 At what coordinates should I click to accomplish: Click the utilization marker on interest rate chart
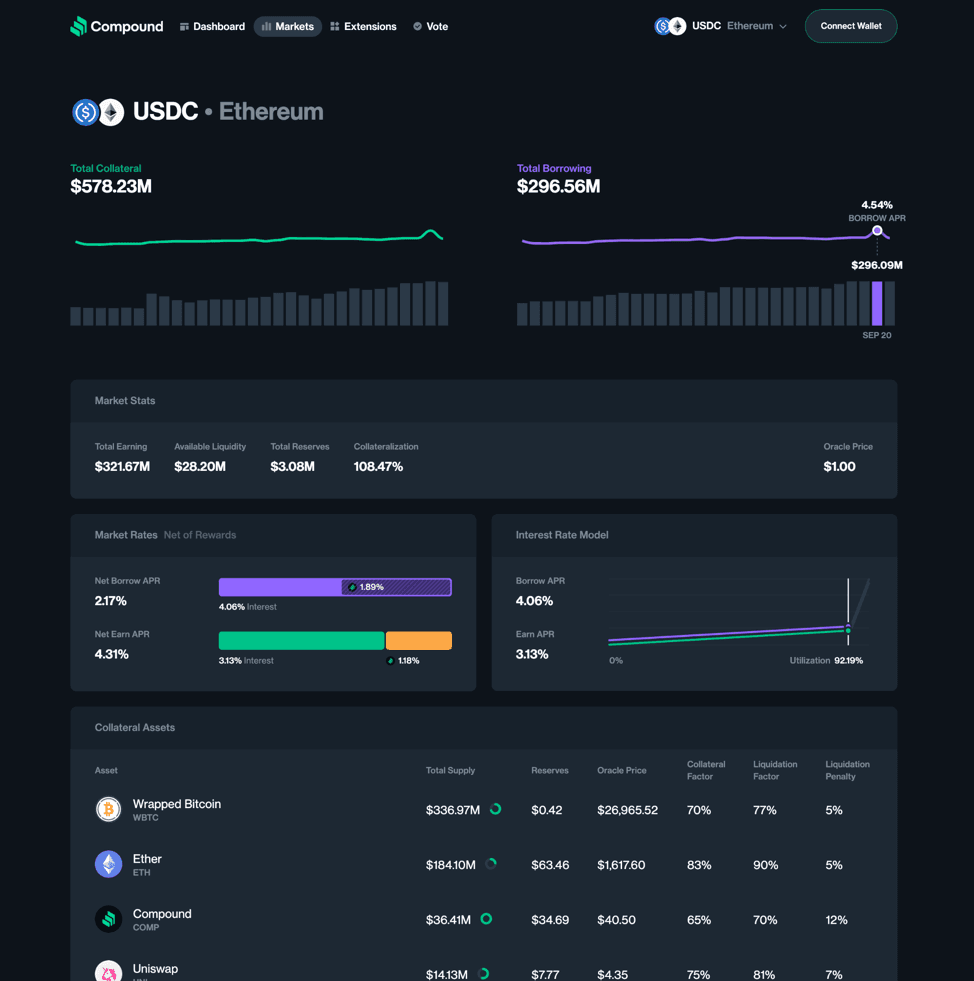848,629
